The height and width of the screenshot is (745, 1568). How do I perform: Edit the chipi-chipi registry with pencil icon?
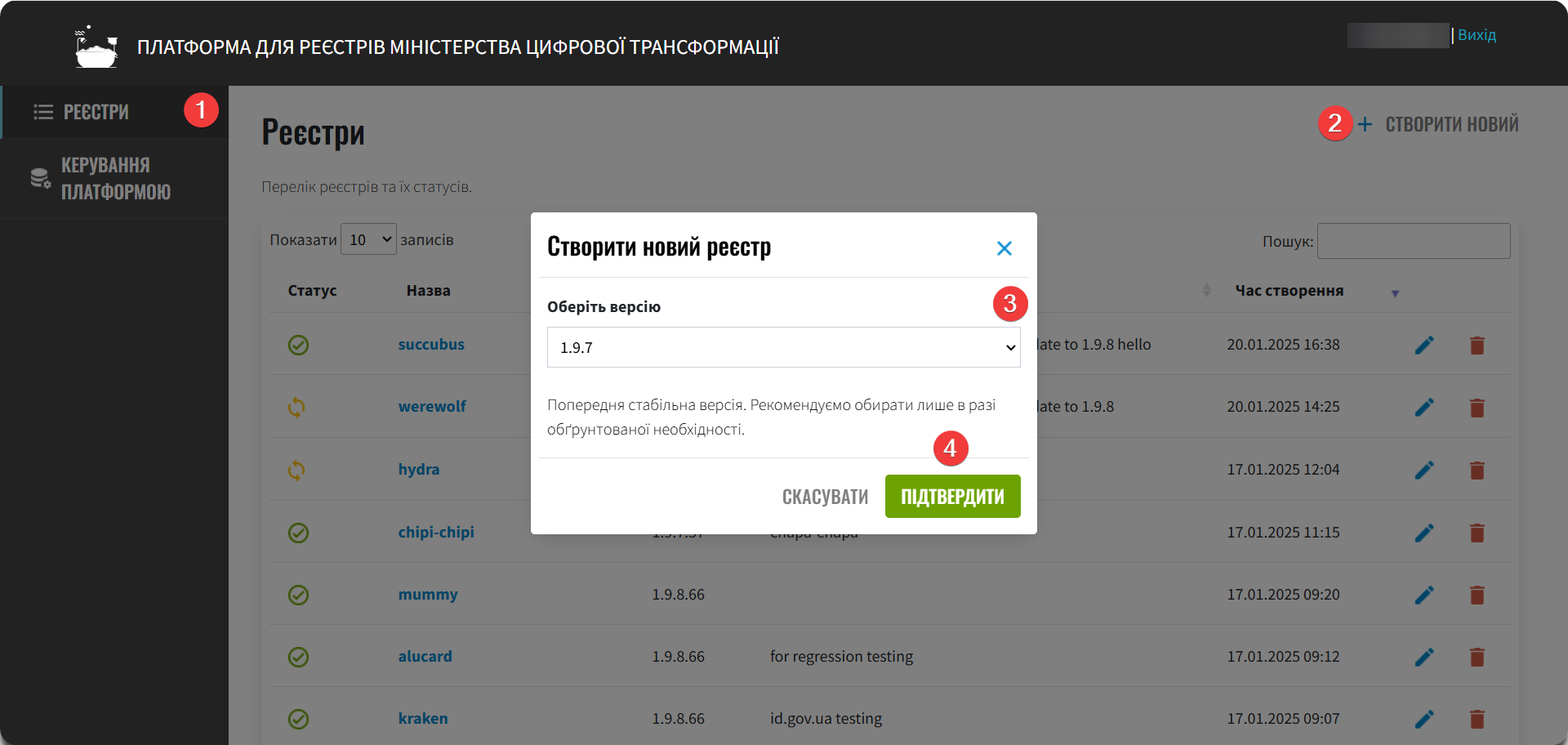[1424, 533]
